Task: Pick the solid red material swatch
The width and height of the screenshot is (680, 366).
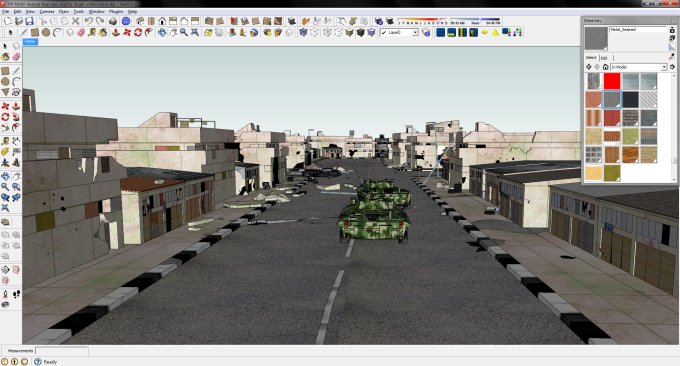Action: click(x=612, y=81)
